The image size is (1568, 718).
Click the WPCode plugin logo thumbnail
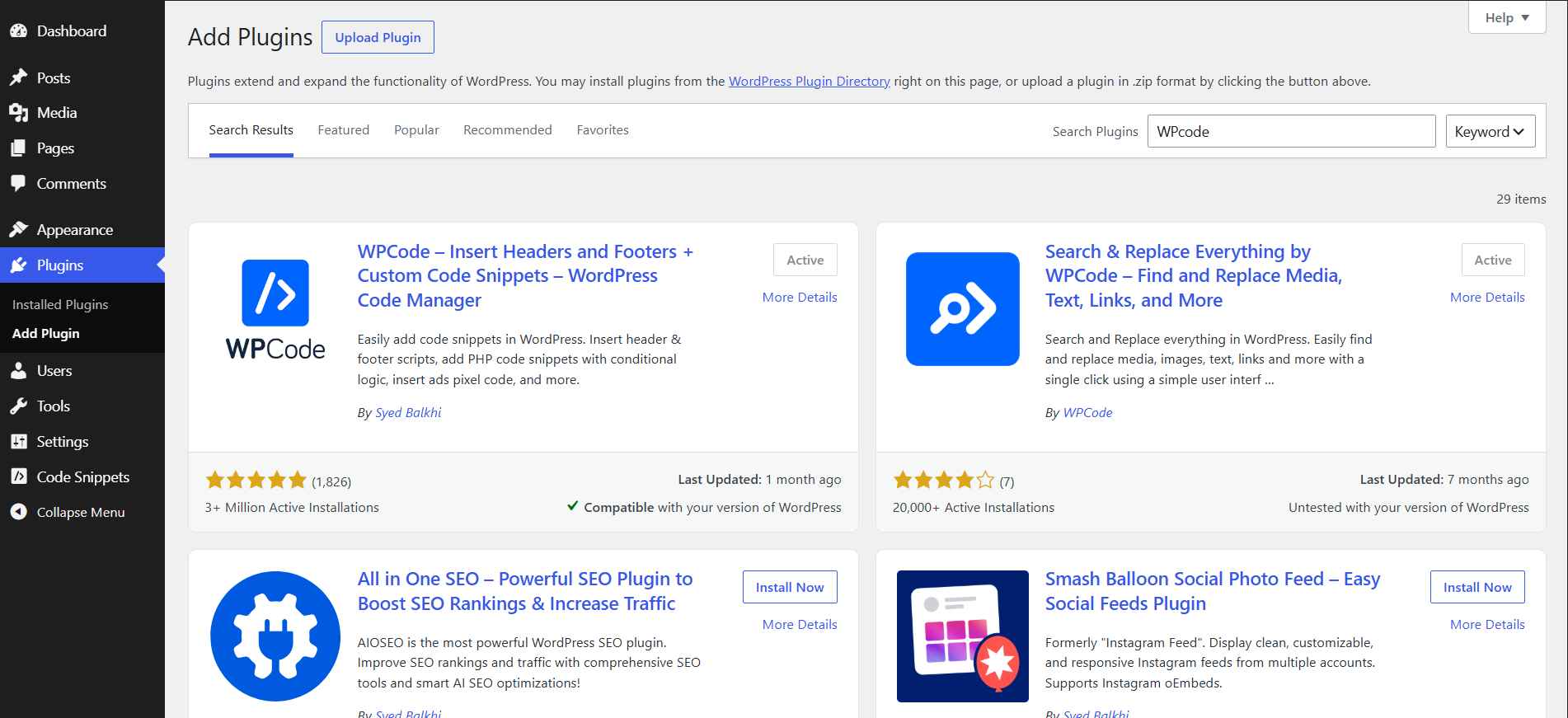pyautogui.click(x=275, y=310)
